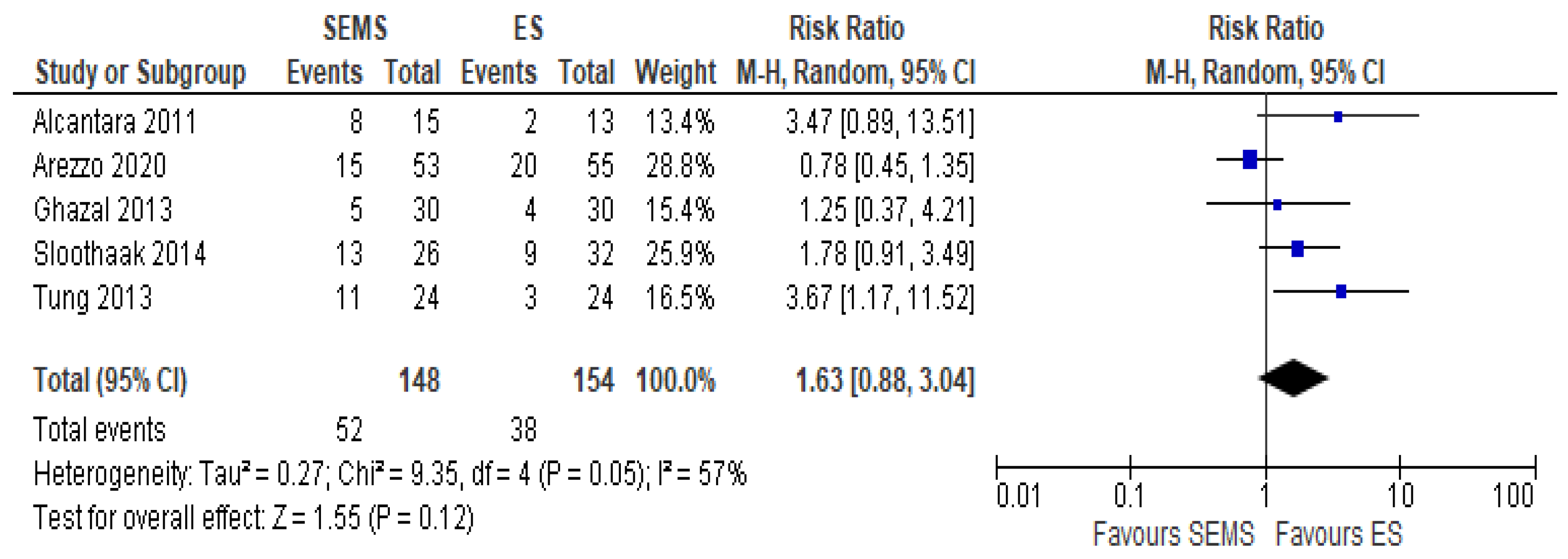Select the Weight column header
1568x559 pixels.
pyautogui.click(x=675, y=73)
